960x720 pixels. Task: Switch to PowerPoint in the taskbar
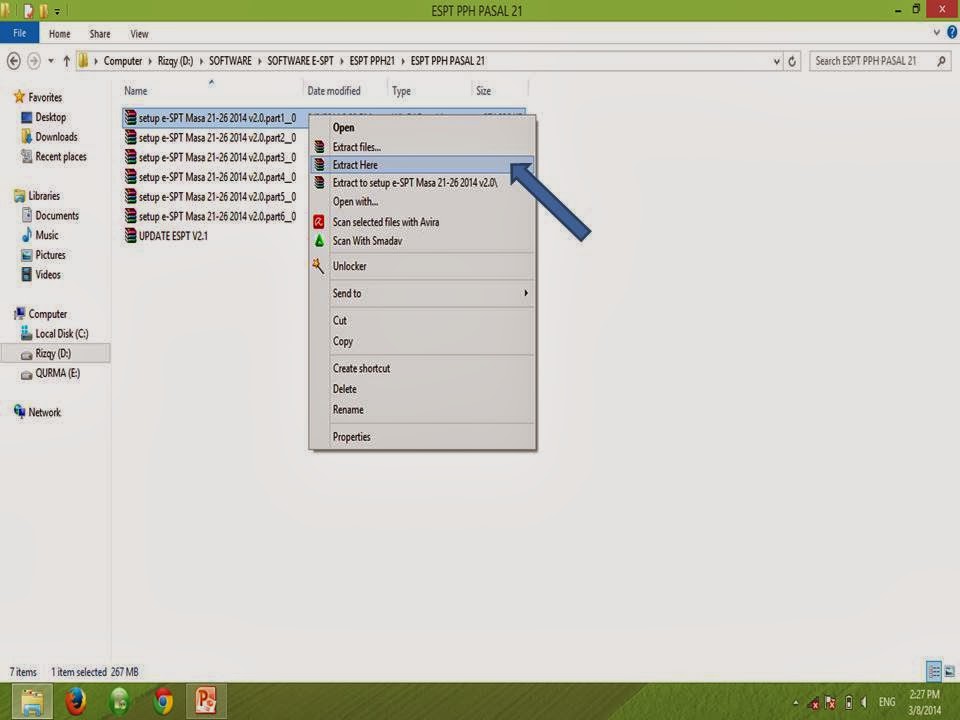(206, 702)
